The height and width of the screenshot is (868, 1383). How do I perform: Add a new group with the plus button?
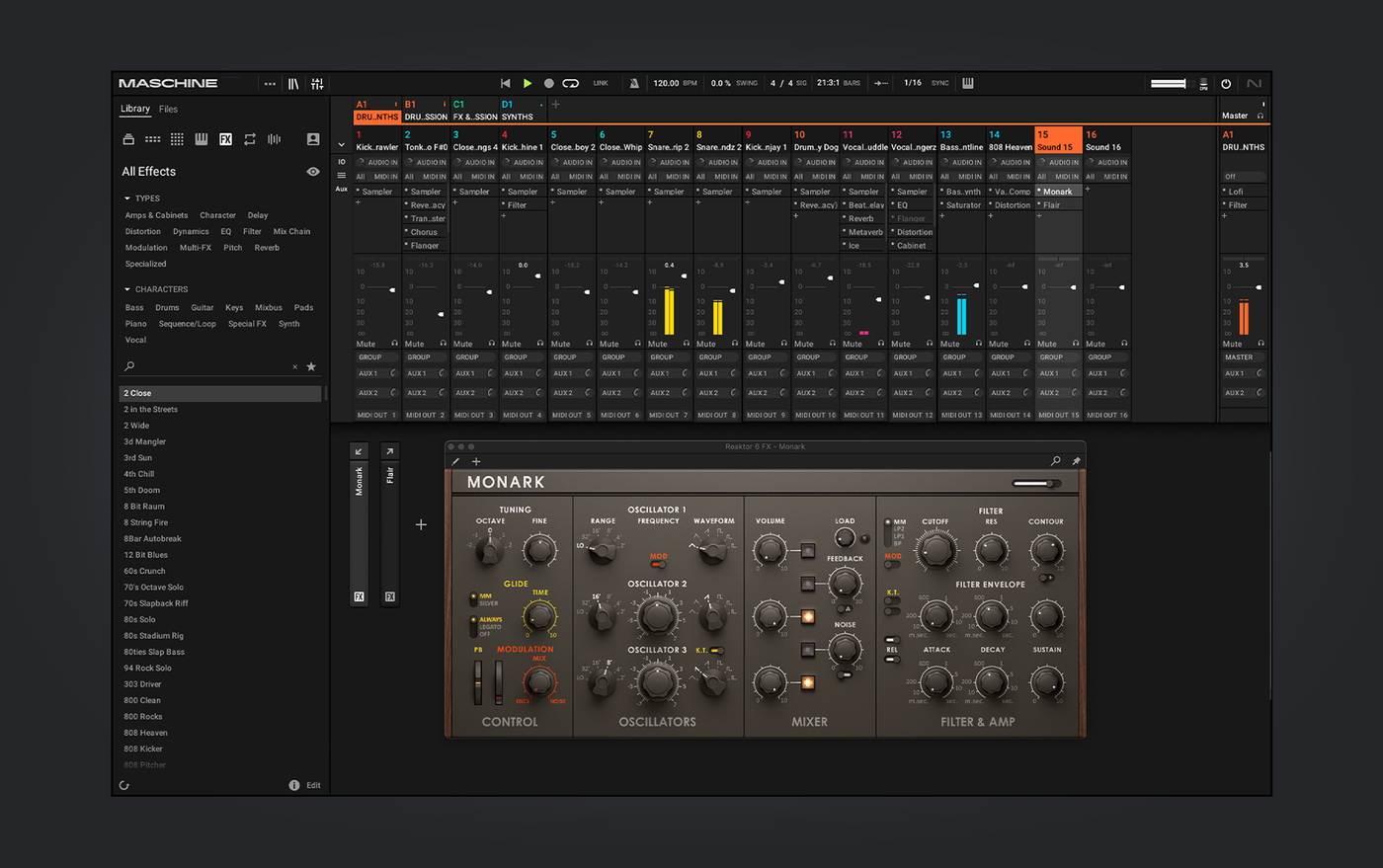555,104
